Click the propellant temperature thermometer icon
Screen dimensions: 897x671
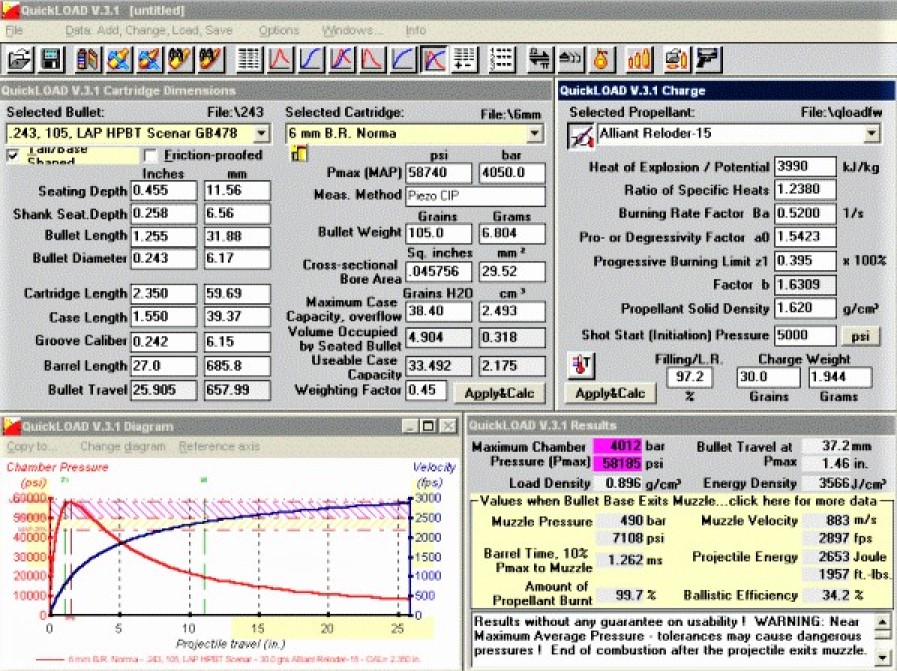(x=579, y=367)
